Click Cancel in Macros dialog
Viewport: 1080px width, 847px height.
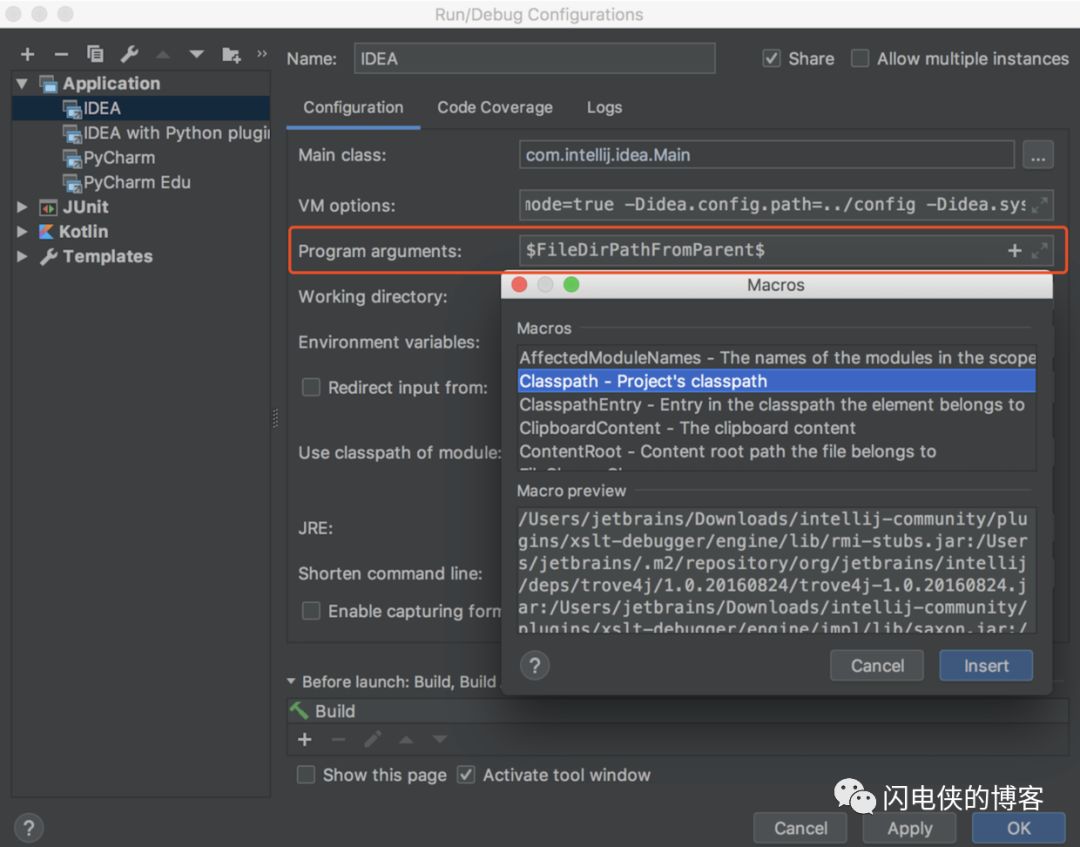pyautogui.click(x=877, y=666)
